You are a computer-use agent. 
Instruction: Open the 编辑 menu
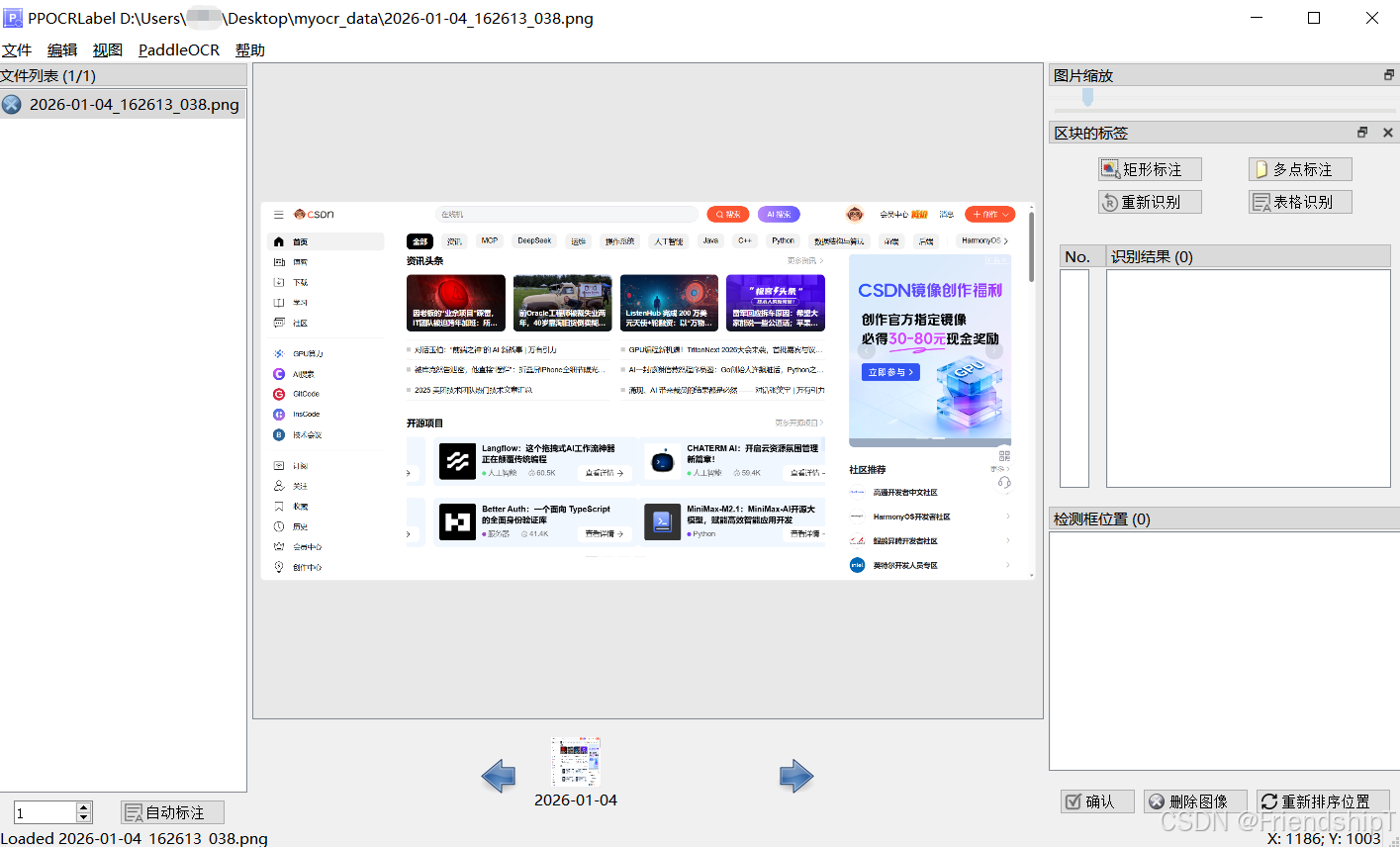(x=62, y=50)
